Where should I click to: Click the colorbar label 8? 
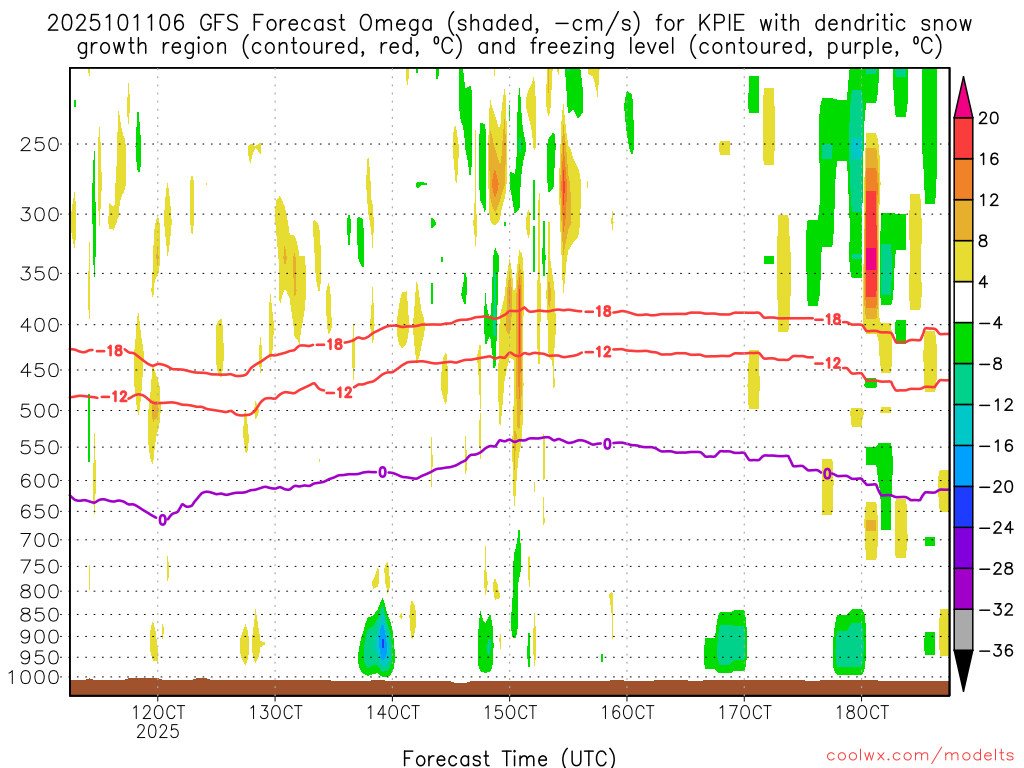click(x=984, y=241)
